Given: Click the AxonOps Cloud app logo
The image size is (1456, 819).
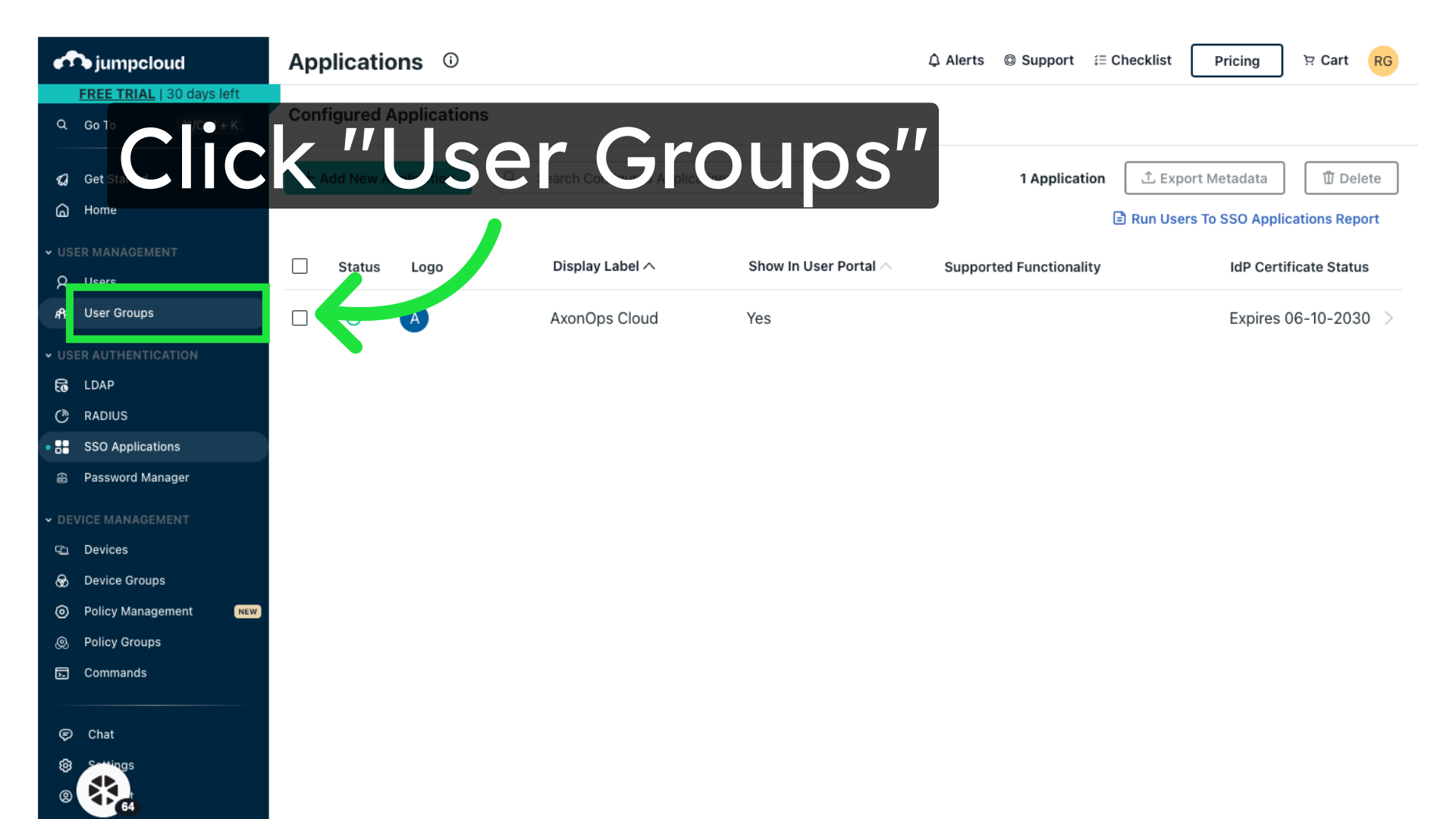Looking at the screenshot, I should coord(414,318).
